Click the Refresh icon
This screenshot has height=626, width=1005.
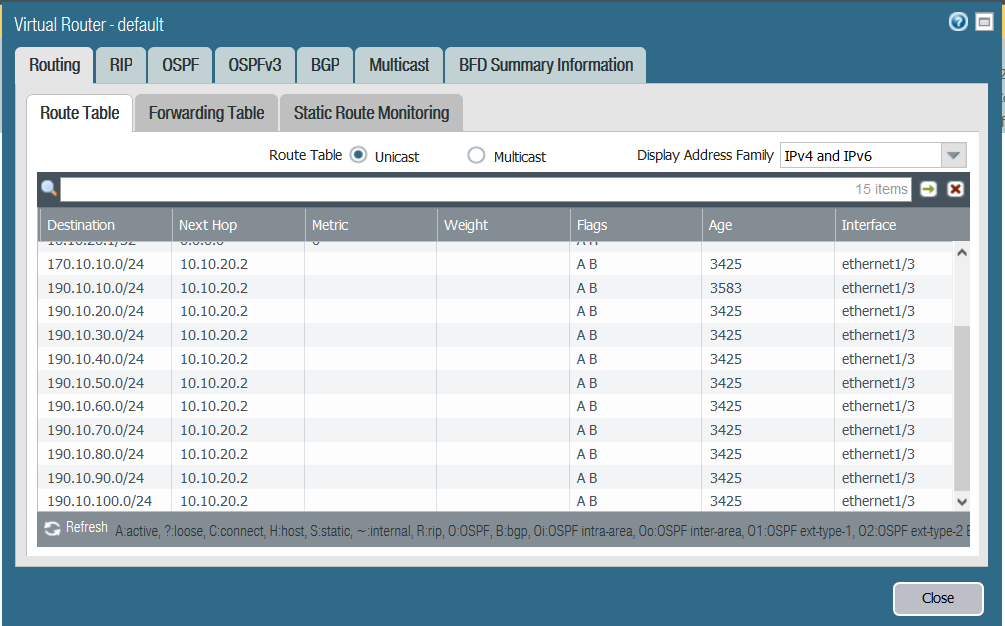point(52,528)
